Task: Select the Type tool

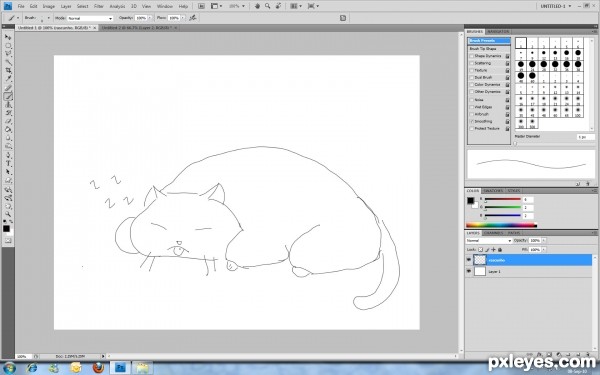Action: coord(8,164)
